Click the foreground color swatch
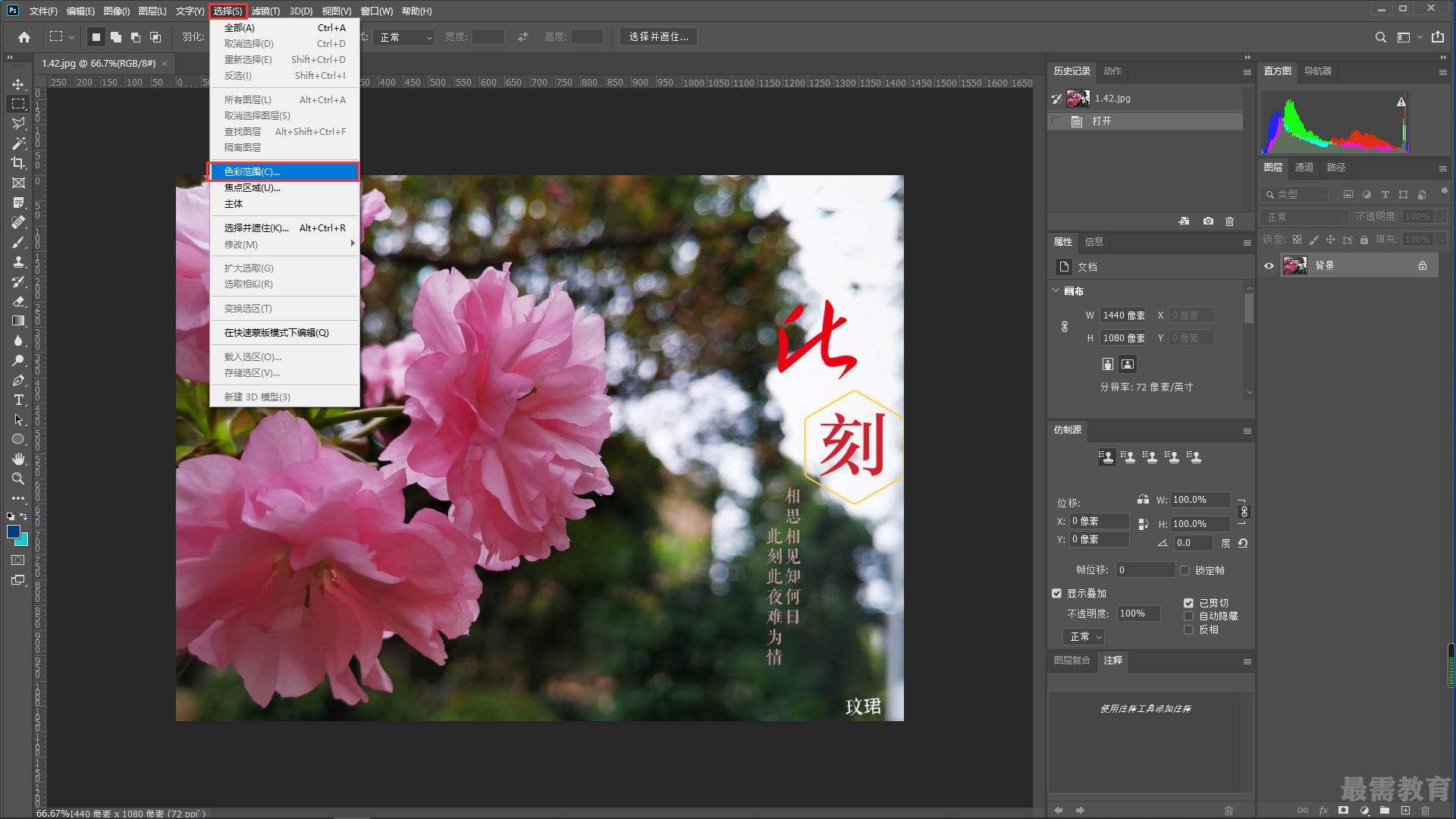This screenshot has height=819, width=1456. pyautogui.click(x=13, y=532)
